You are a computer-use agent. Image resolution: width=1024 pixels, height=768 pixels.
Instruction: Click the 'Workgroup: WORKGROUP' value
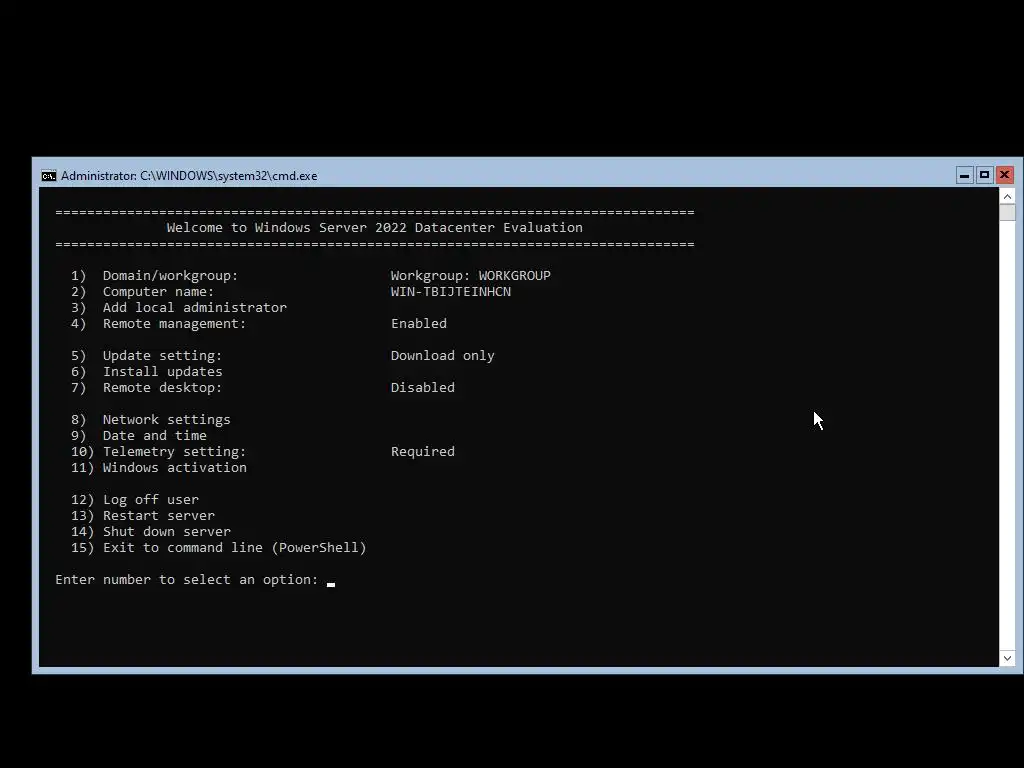470,276
